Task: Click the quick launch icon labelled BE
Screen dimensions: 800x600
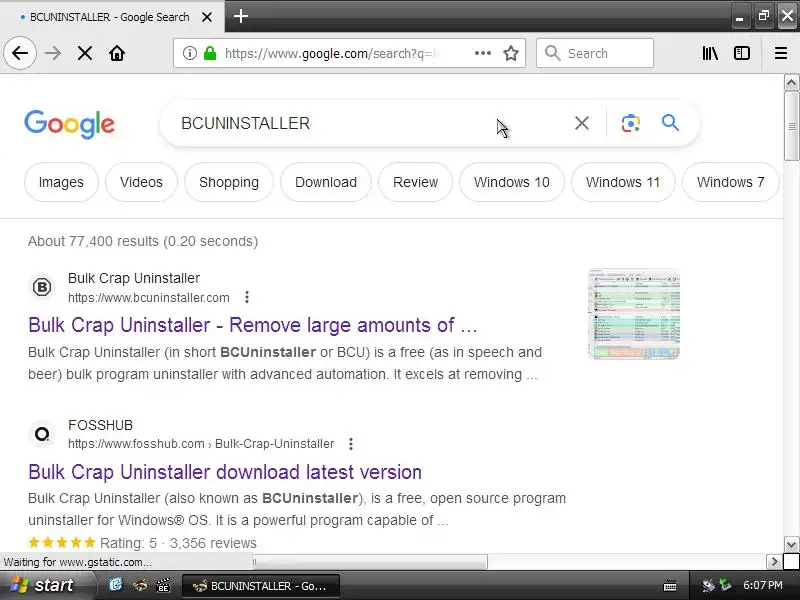Action: point(163,585)
